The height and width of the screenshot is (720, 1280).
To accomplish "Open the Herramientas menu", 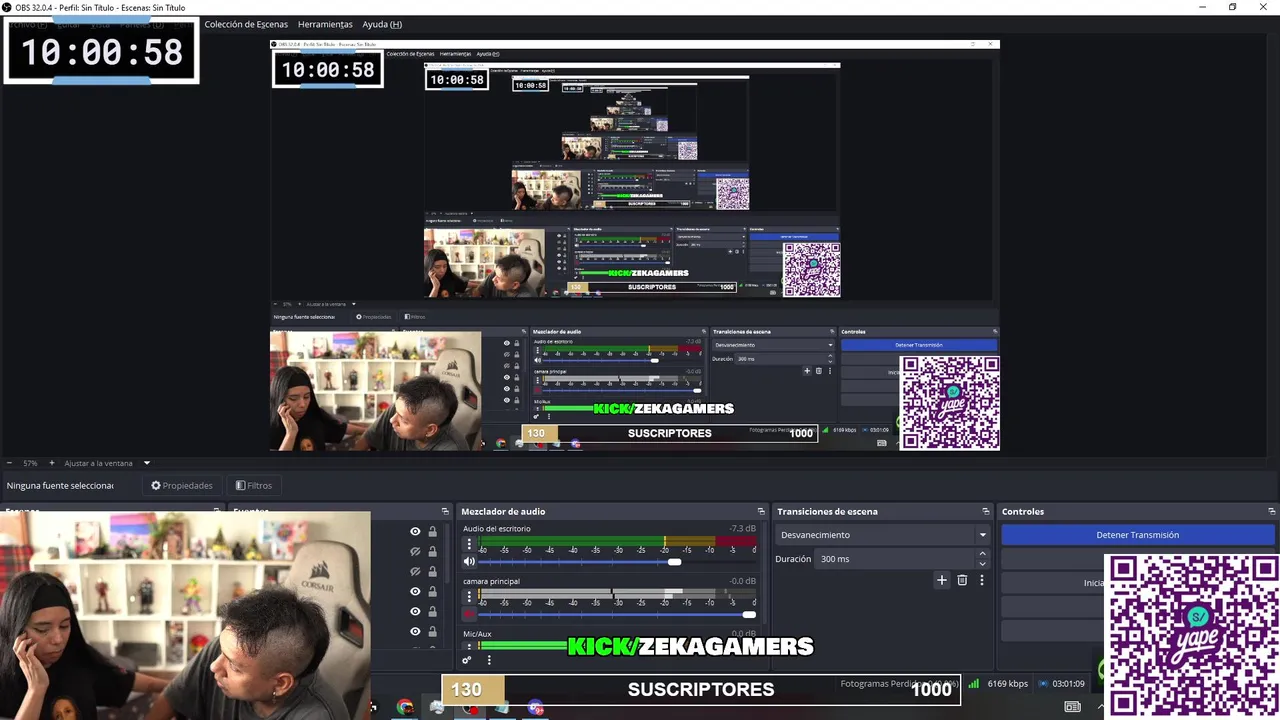I will click(325, 24).
